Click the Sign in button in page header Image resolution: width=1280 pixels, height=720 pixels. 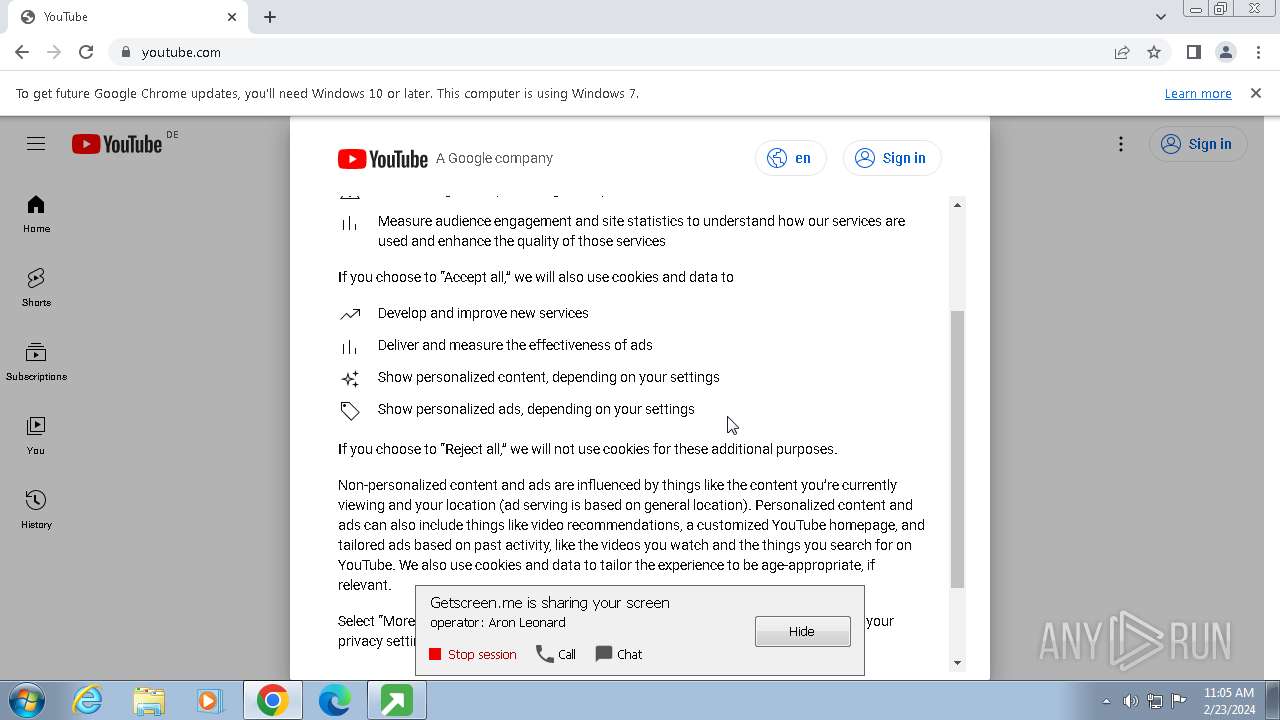1197,144
